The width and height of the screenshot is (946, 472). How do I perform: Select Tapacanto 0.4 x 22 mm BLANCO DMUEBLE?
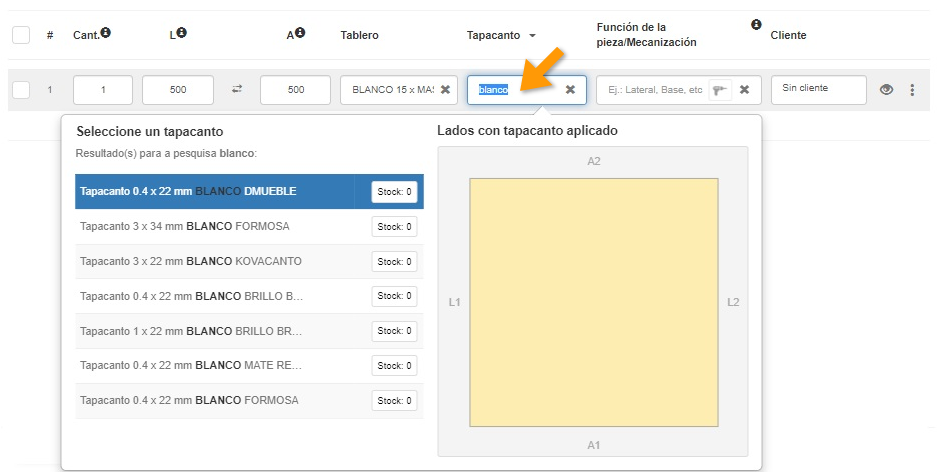[249, 192]
